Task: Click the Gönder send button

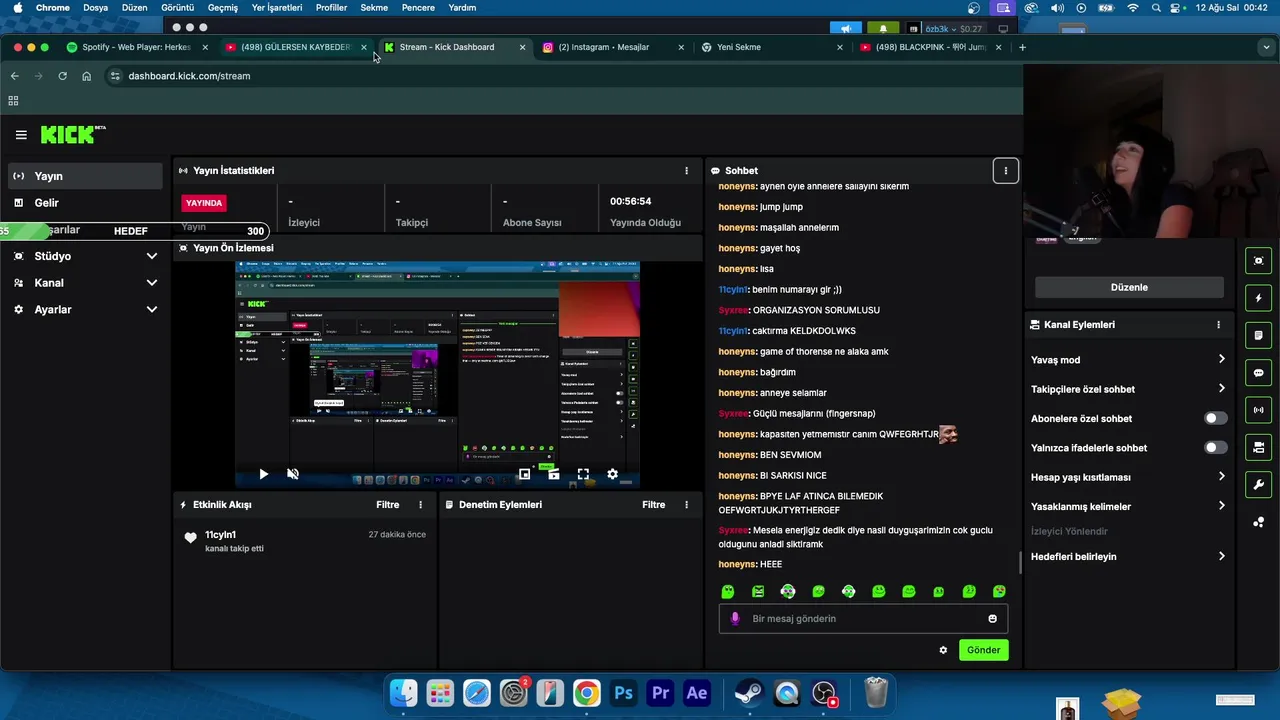Action: [983, 650]
